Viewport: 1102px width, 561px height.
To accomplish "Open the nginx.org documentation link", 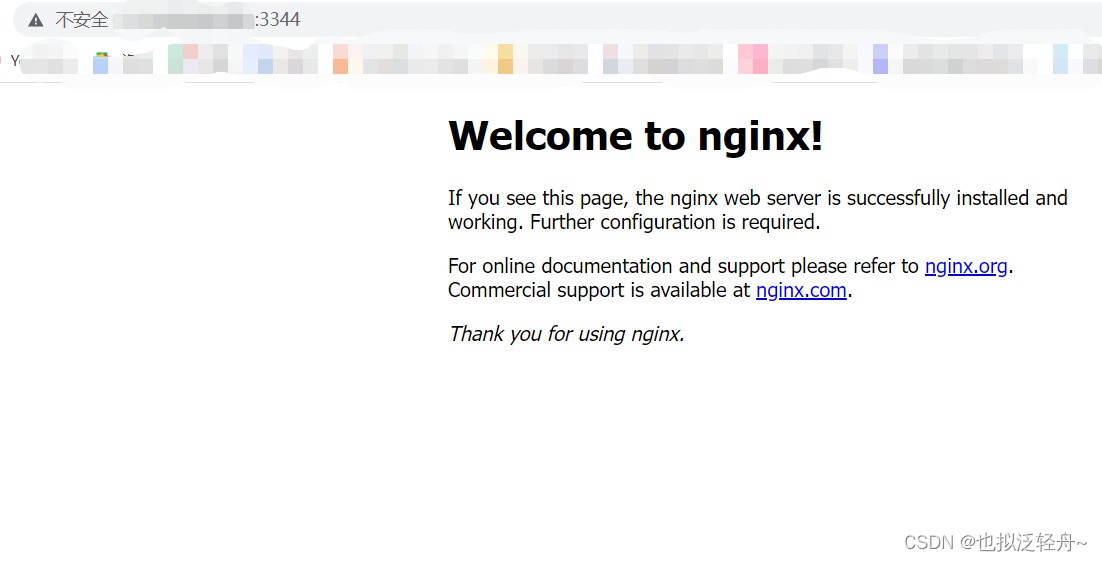I will (x=966, y=266).
